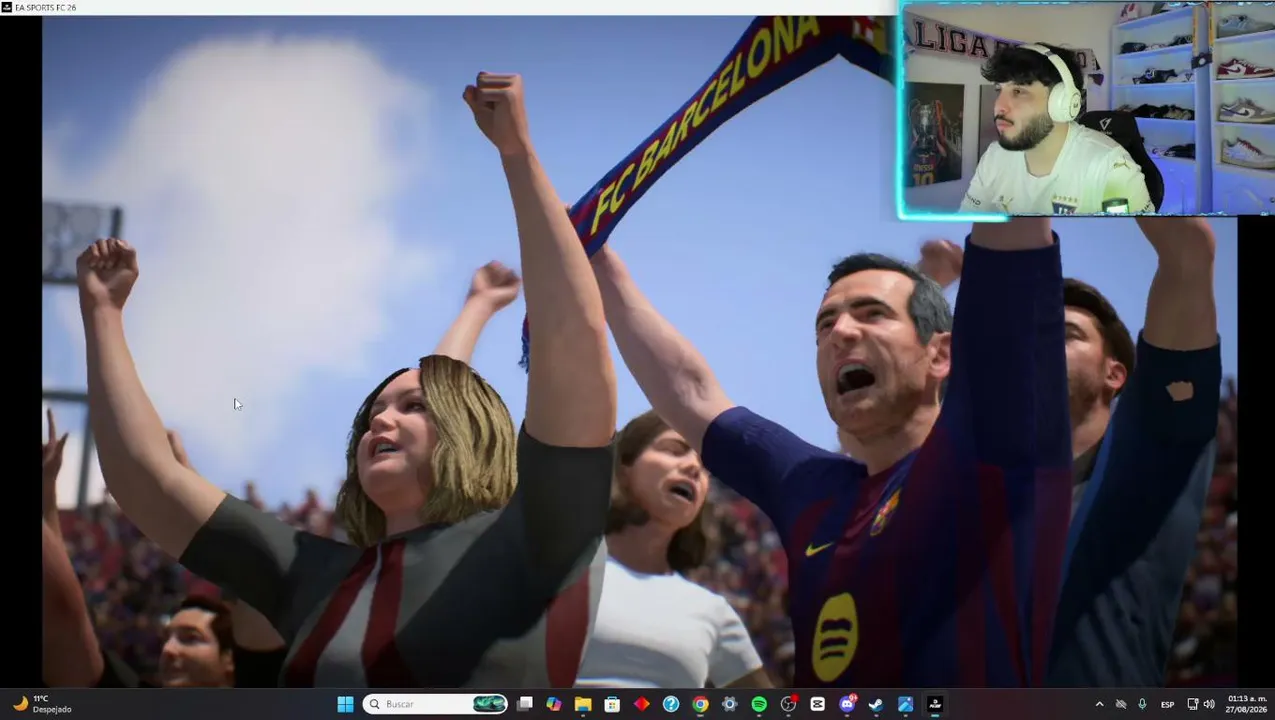Open Spotify from the taskbar

click(759, 704)
